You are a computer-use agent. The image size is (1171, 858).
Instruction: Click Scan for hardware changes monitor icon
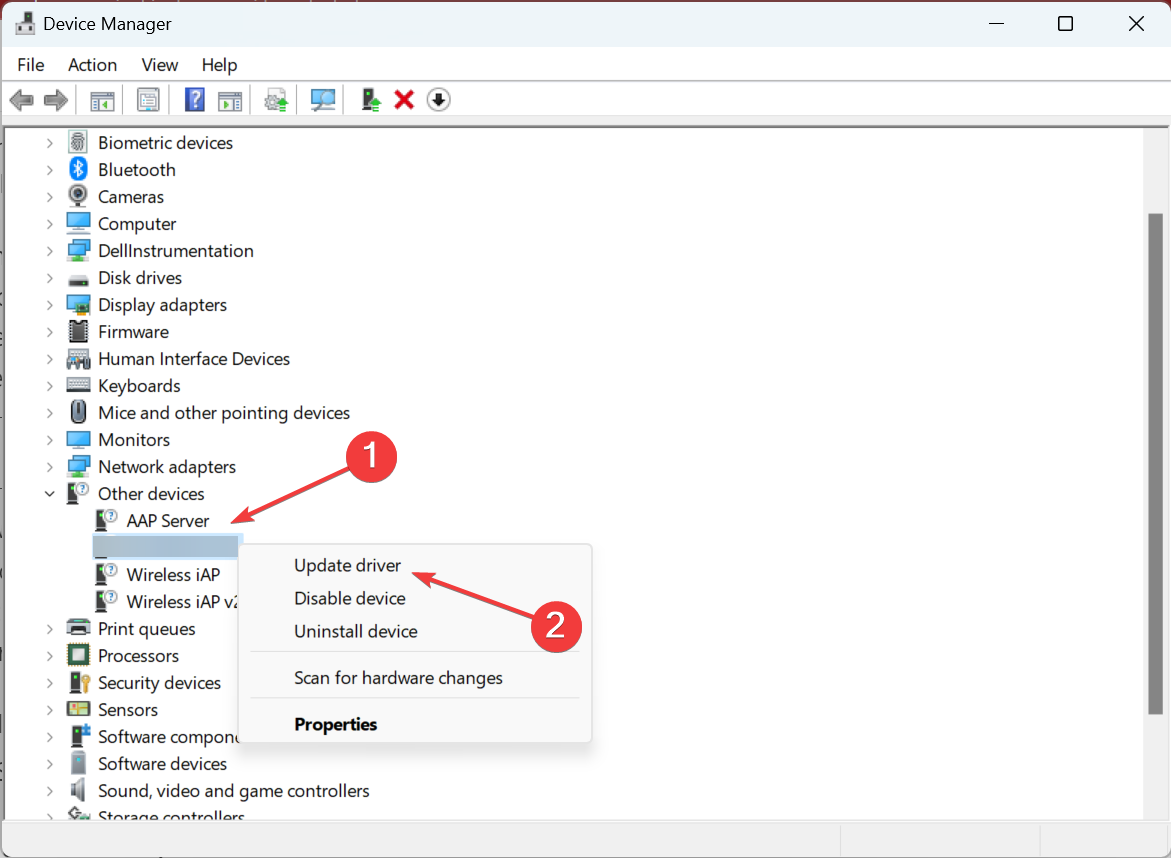coord(323,100)
